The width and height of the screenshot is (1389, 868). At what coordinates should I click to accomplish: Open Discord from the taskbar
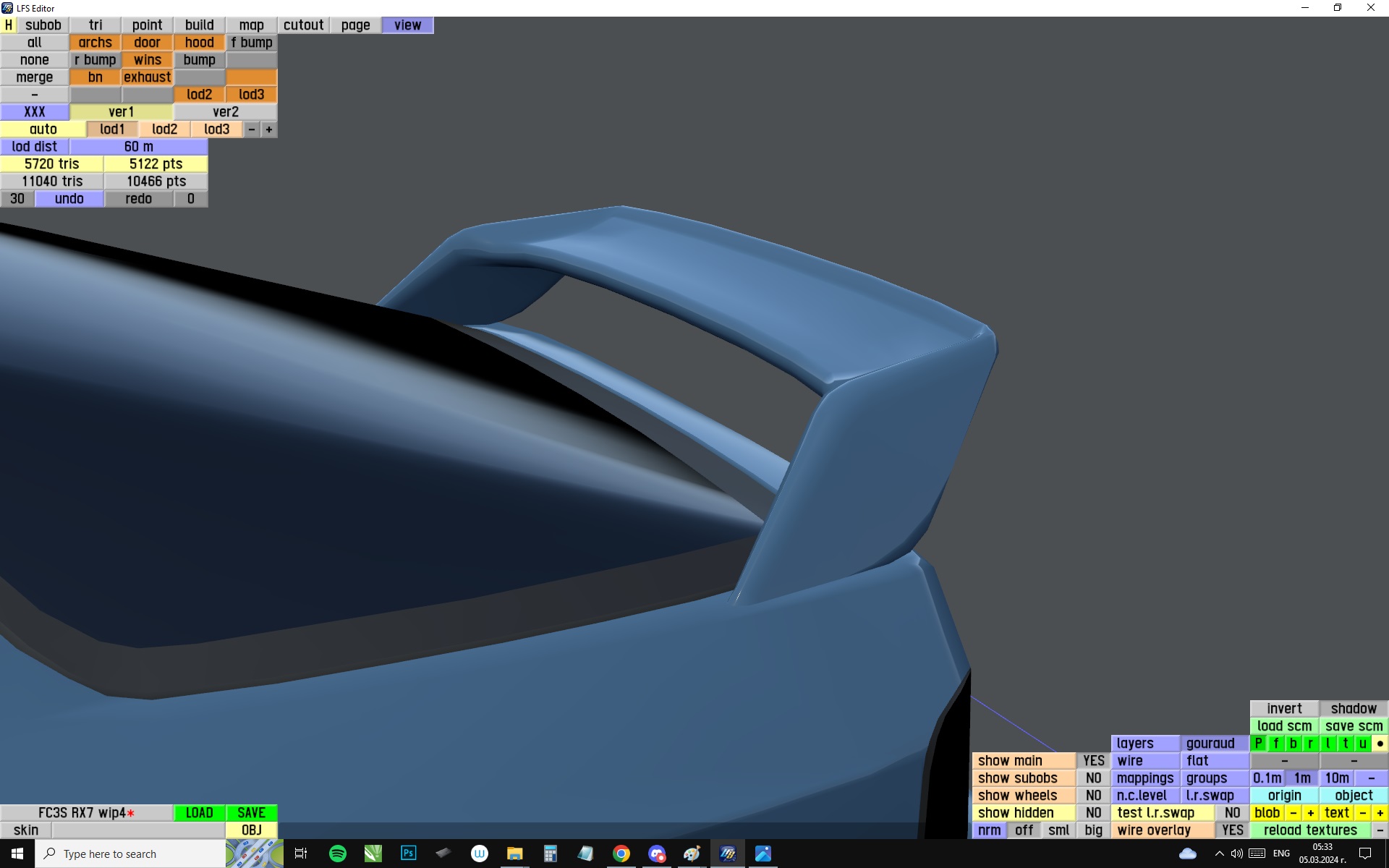pyautogui.click(x=656, y=854)
